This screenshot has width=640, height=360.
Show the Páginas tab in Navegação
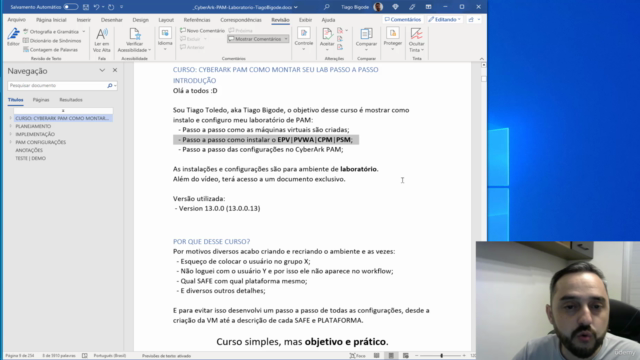tap(41, 100)
